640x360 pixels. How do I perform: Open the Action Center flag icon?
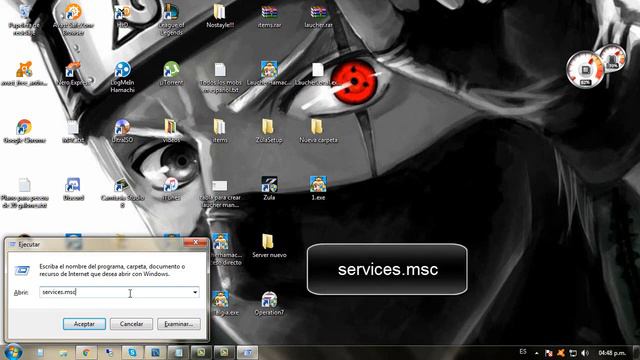[x=549, y=353]
